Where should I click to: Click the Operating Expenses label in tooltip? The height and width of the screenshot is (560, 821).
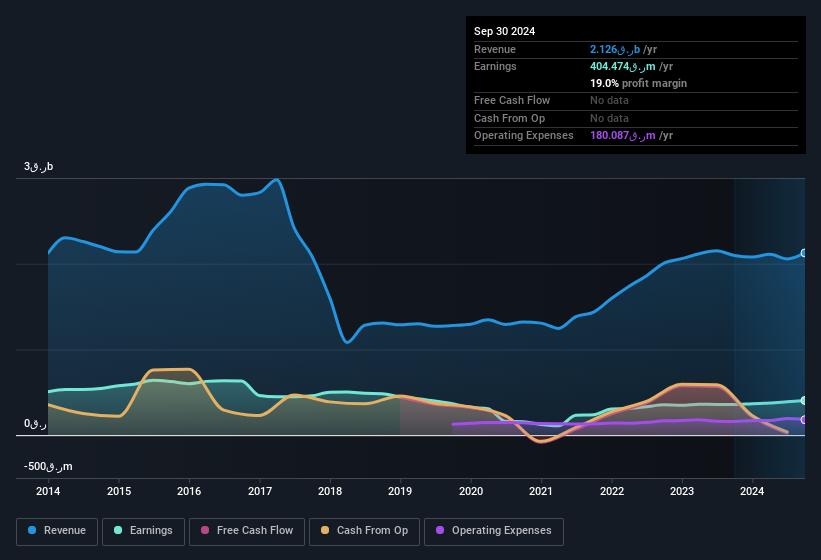click(524, 136)
